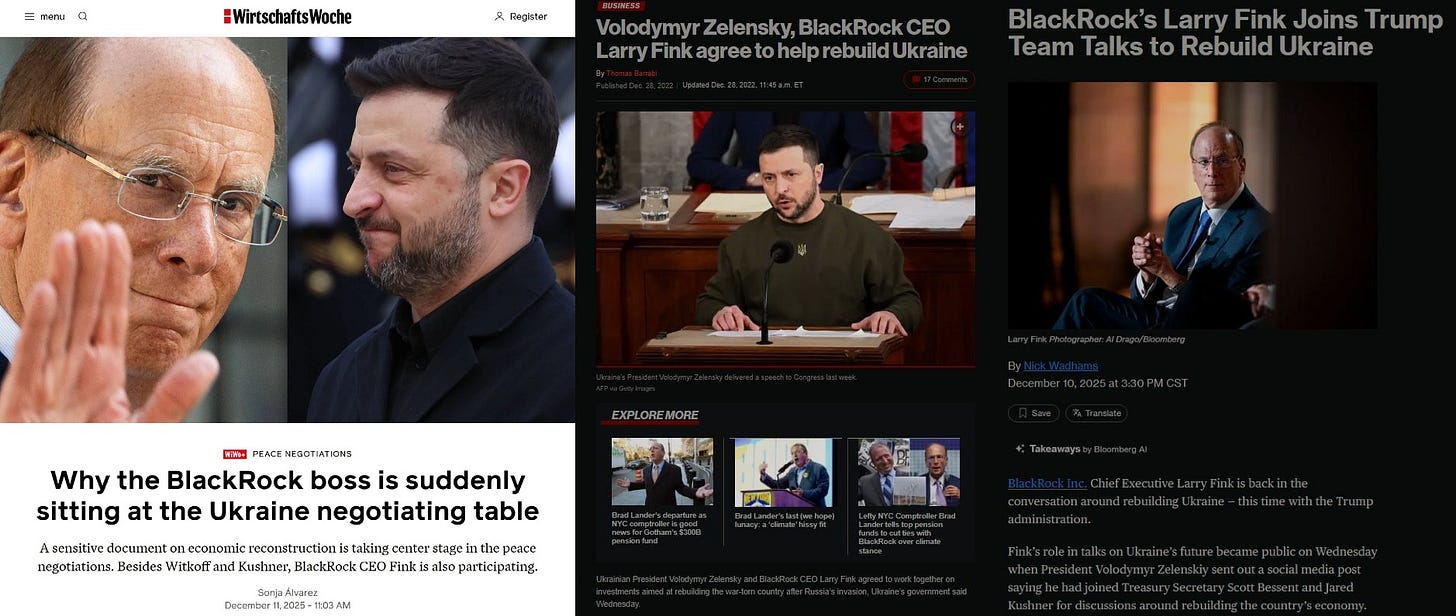The image size is (1456, 616).
Task: Click the search magnifier icon
Action: click(x=83, y=16)
